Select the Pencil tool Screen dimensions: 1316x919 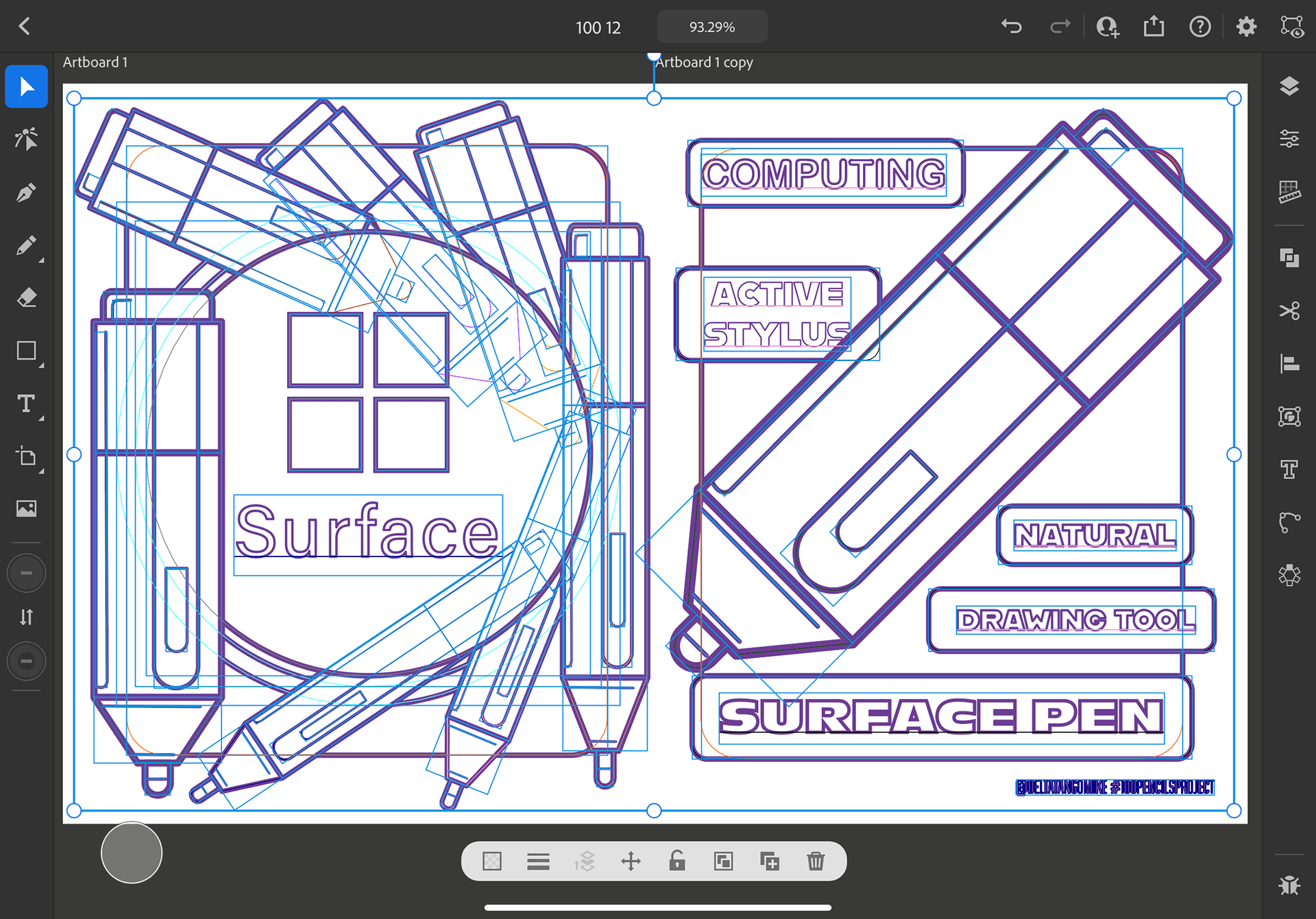pos(26,245)
